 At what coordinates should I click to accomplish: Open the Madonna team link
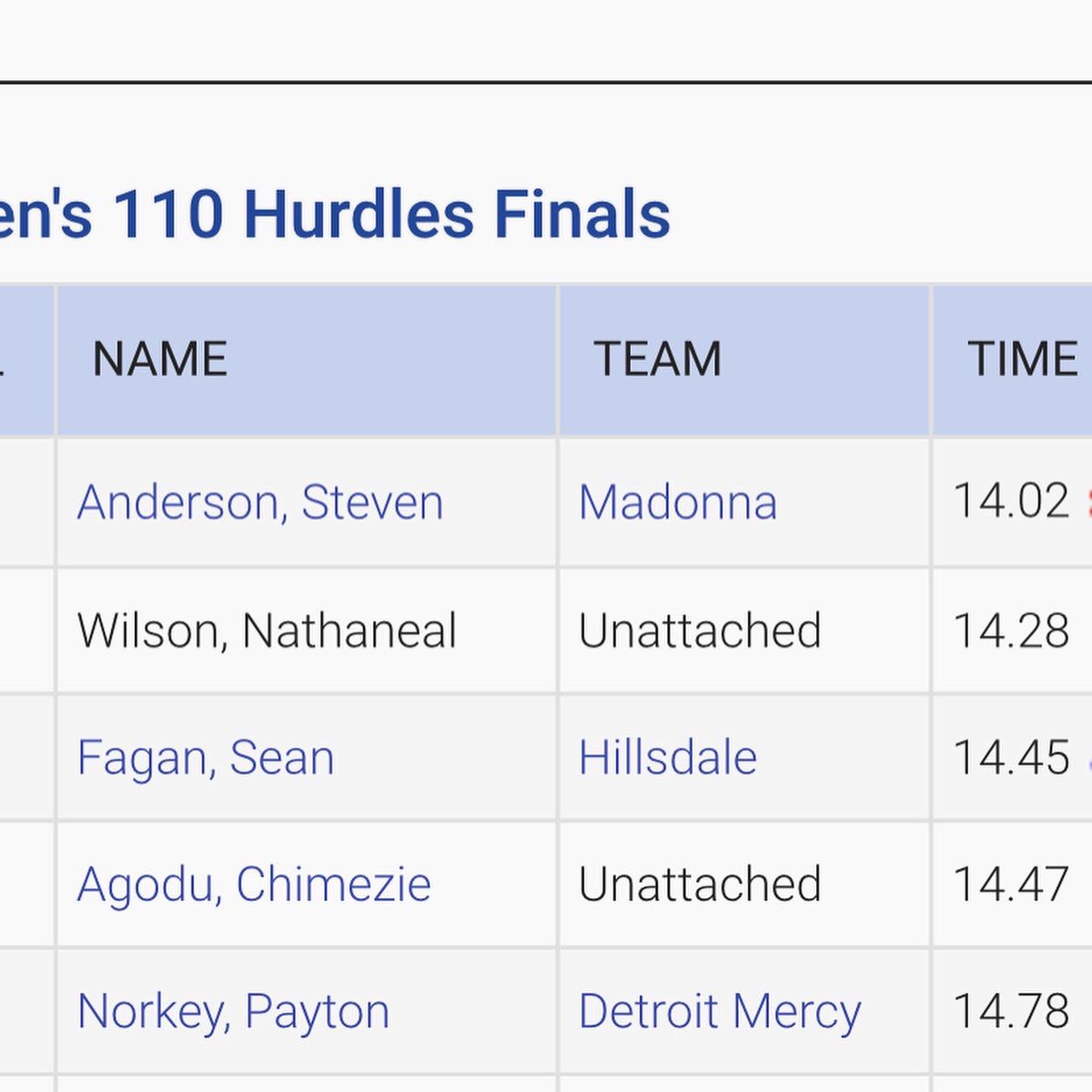pos(678,502)
